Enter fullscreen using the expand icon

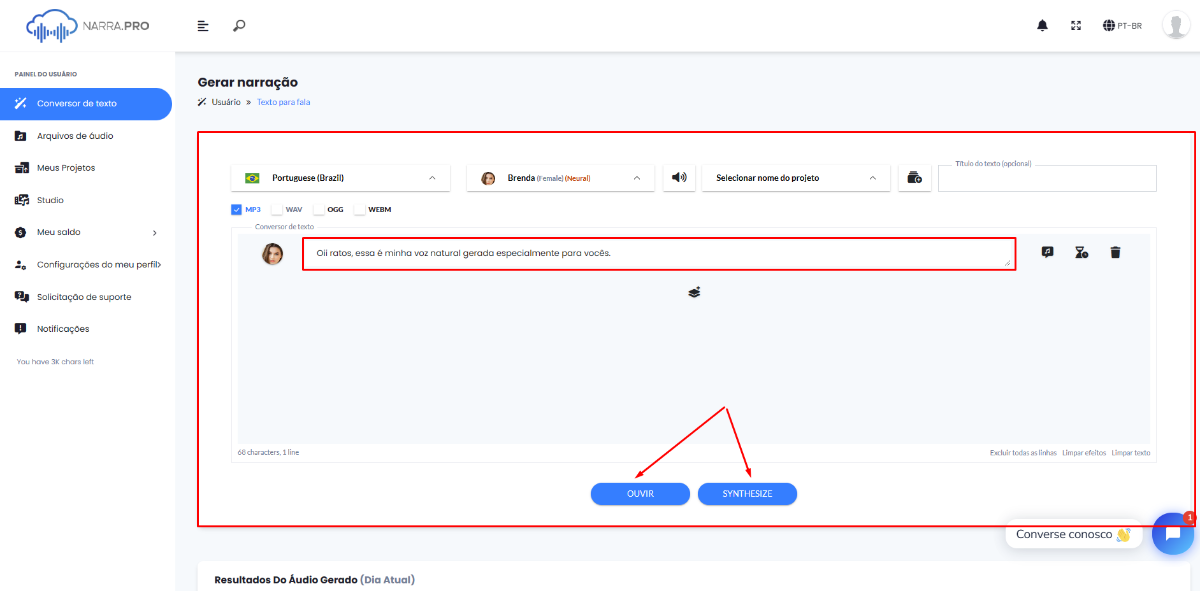tap(1076, 26)
